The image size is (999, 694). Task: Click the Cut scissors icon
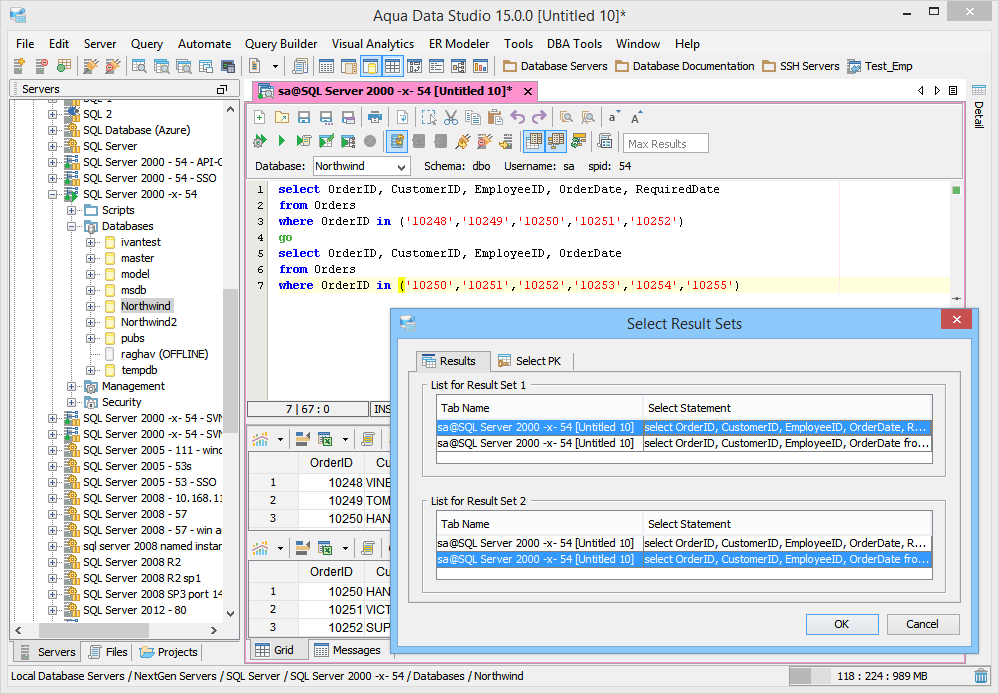click(x=451, y=117)
